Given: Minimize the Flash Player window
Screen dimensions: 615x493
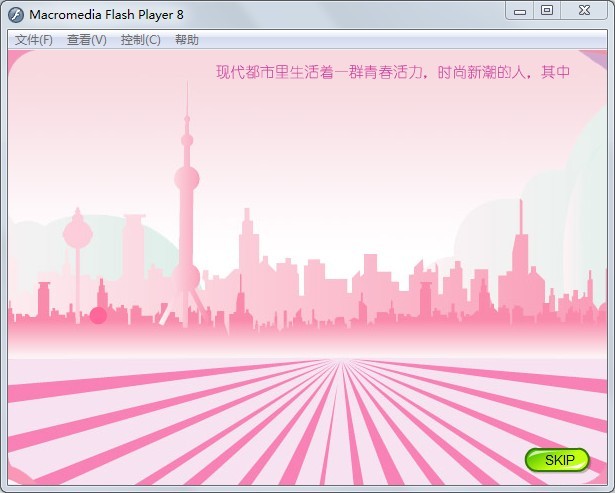Looking at the screenshot, I should click(520, 11).
